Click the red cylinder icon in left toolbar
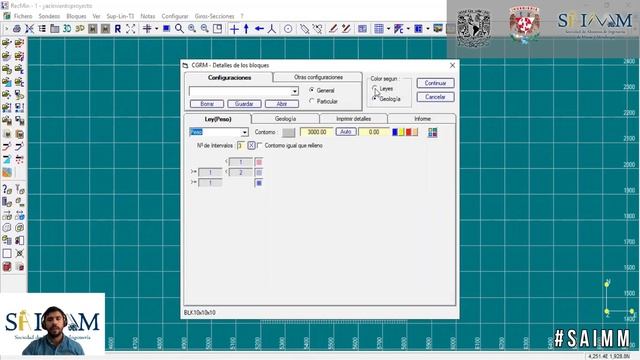 click(7, 267)
